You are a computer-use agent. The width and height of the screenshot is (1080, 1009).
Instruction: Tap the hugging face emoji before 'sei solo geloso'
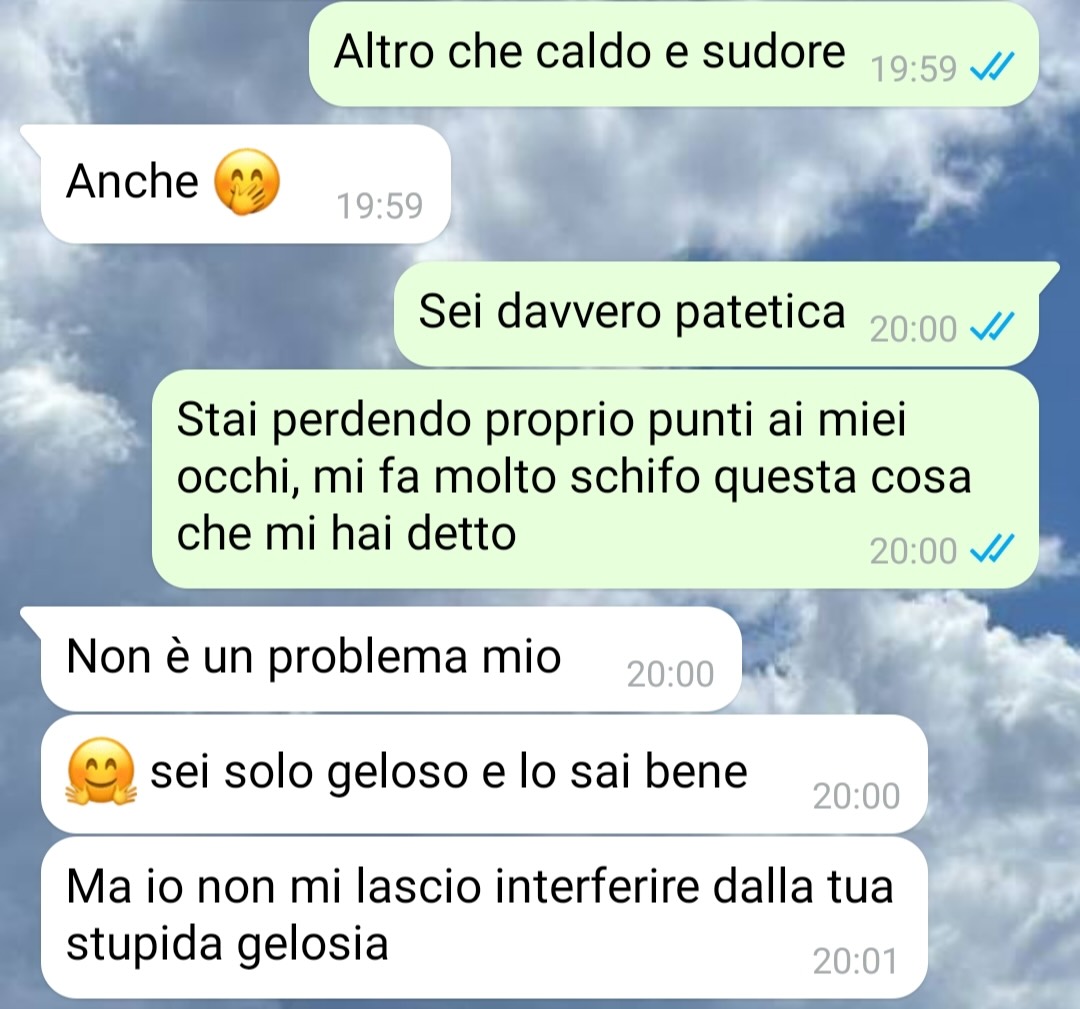[100, 771]
